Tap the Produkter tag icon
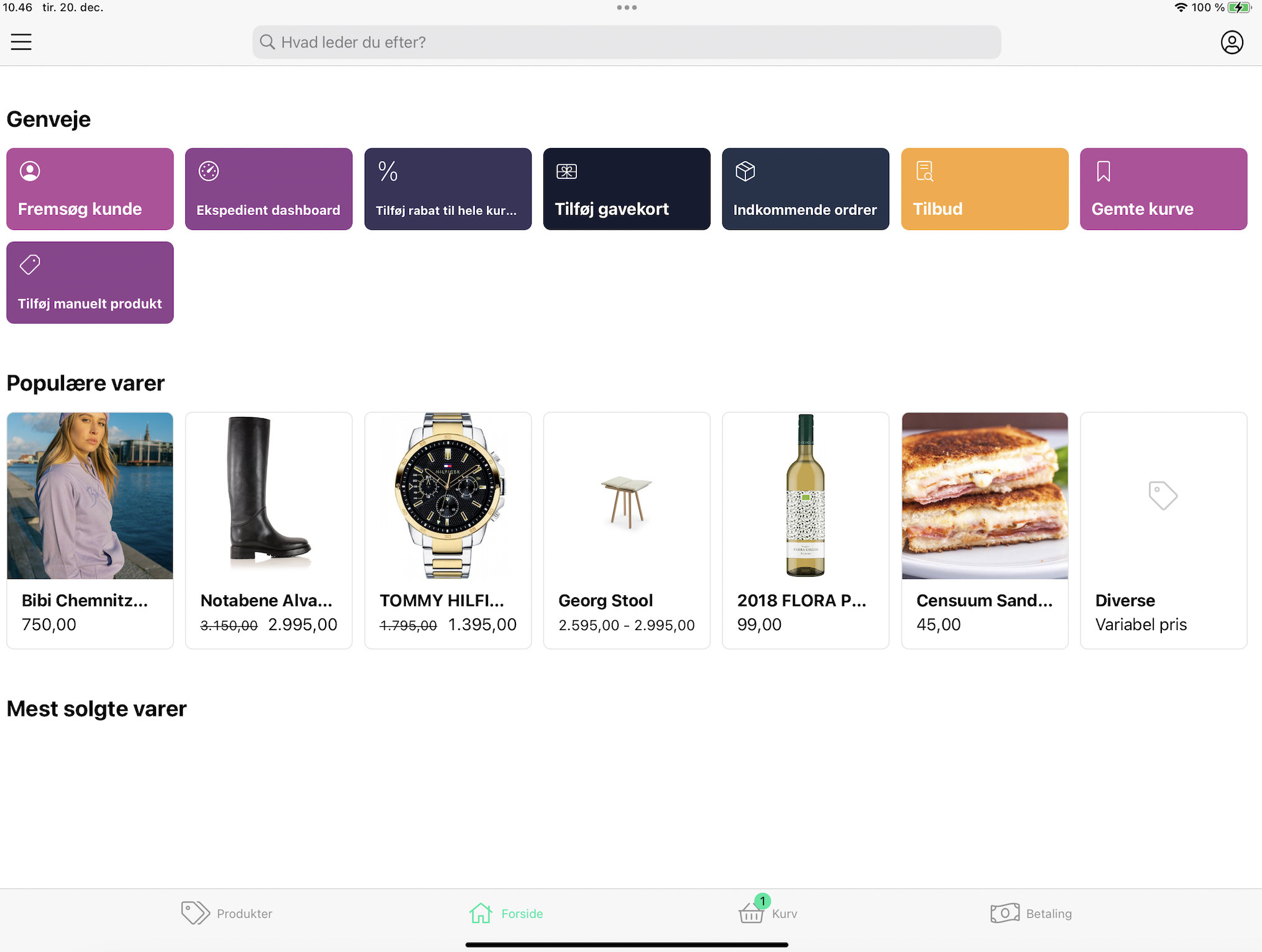The height and width of the screenshot is (952, 1262). coord(195,913)
